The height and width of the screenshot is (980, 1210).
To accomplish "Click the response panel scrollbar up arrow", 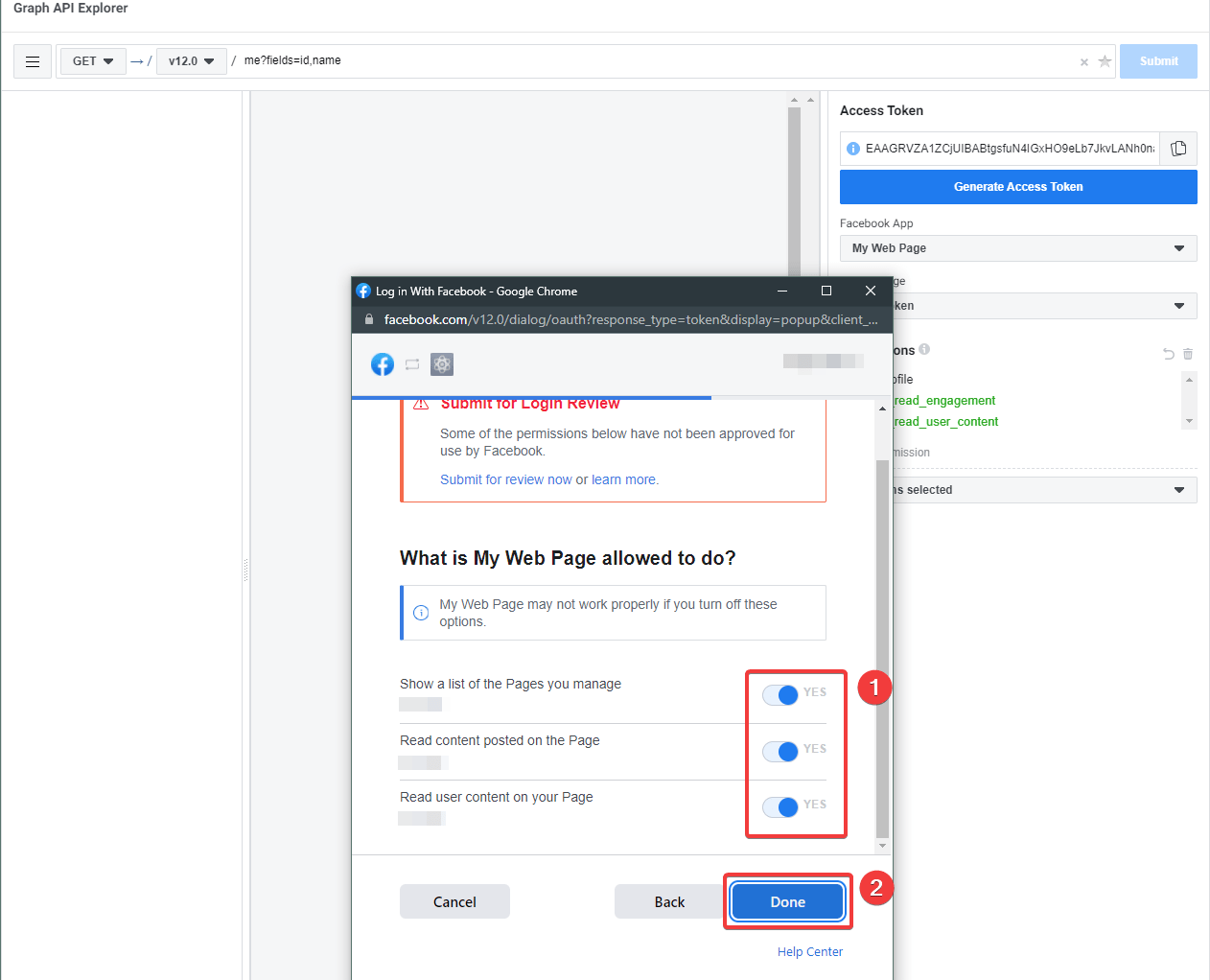I will [x=794, y=100].
